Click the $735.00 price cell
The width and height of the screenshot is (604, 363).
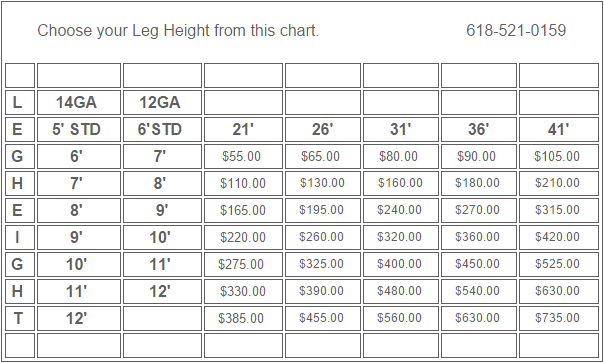point(559,318)
